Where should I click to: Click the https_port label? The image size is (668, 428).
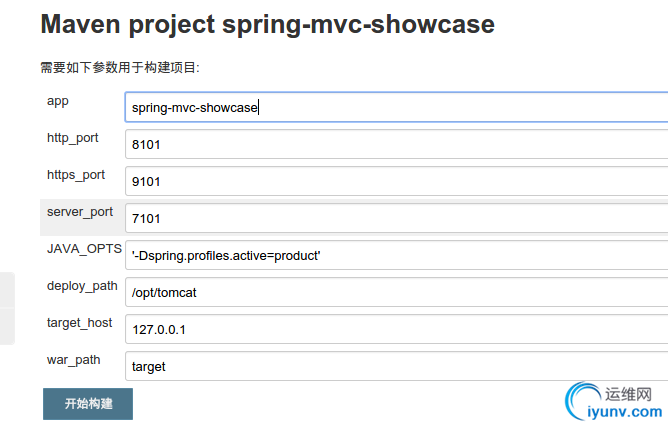coord(76,175)
